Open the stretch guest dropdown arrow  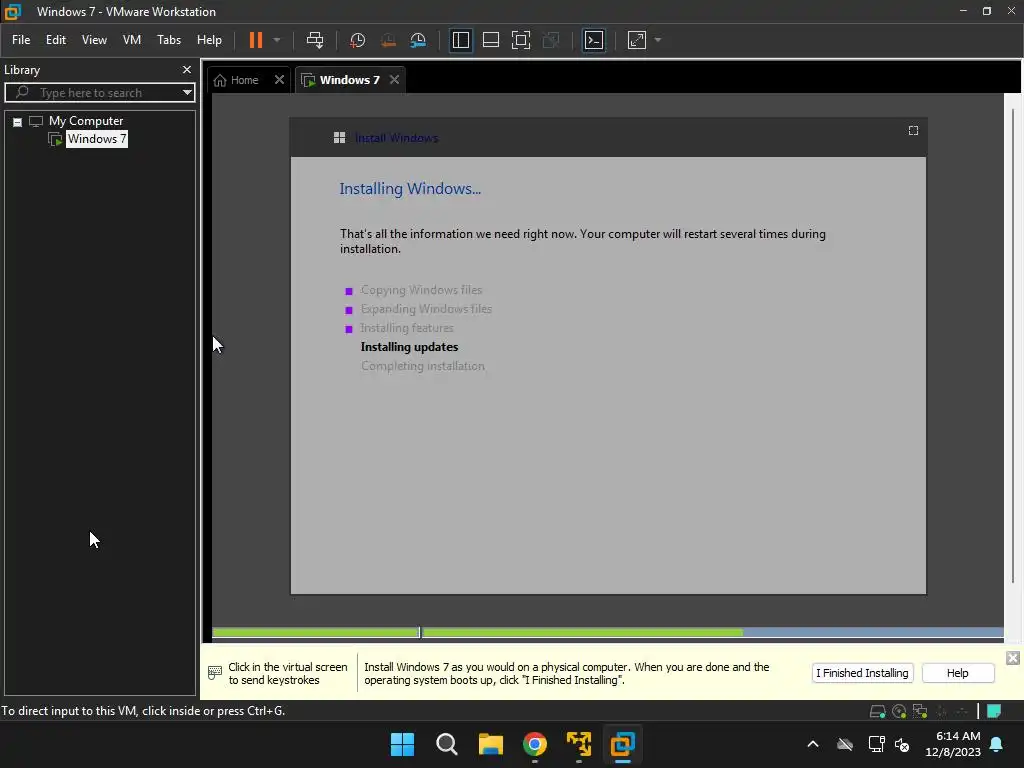tap(658, 40)
